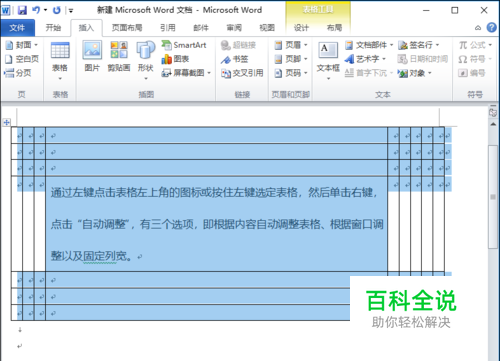The width and height of the screenshot is (500, 361).
Task: Insert a page break with 分页
Action: coord(18,73)
